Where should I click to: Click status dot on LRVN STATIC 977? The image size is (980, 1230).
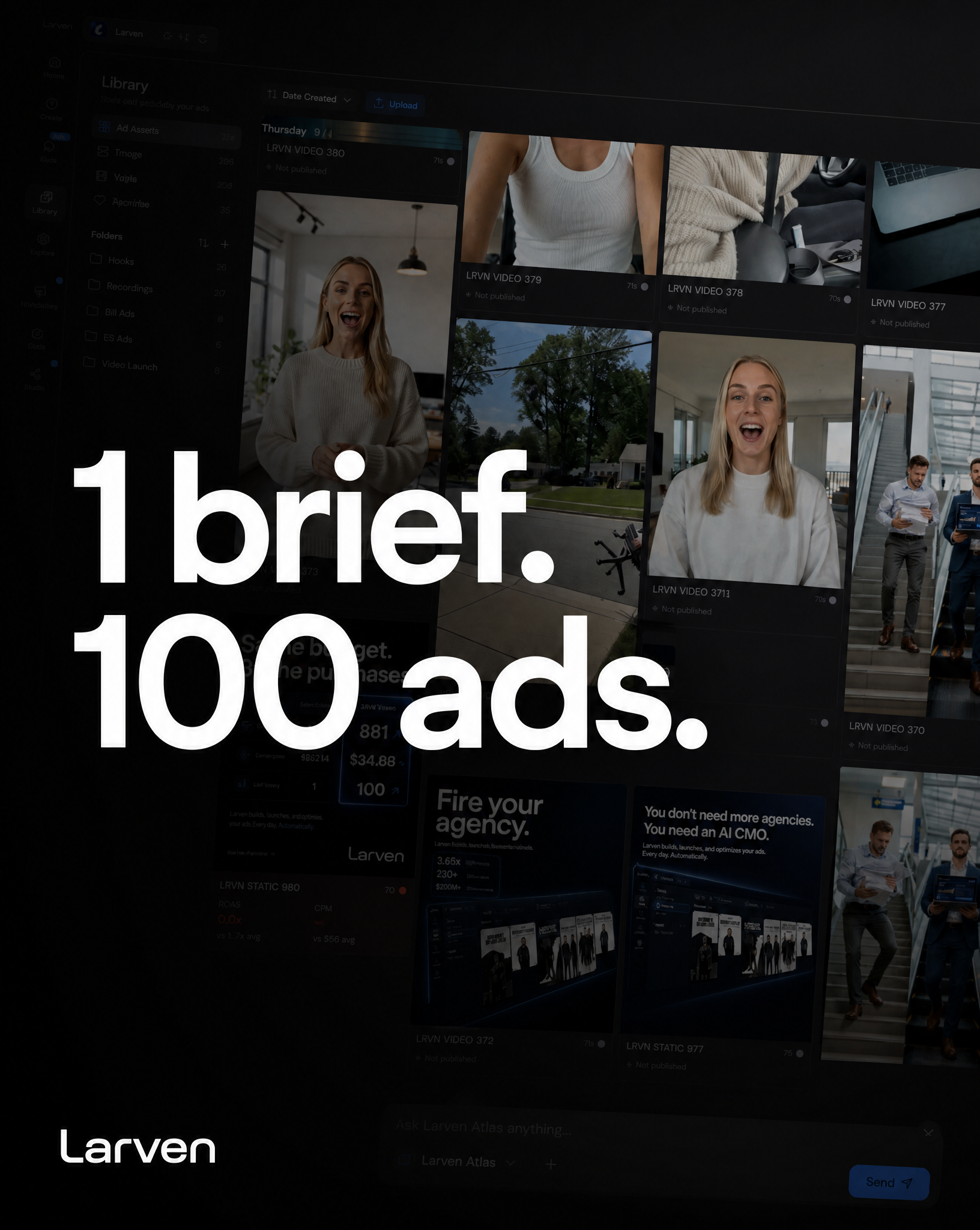point(799,1053)
